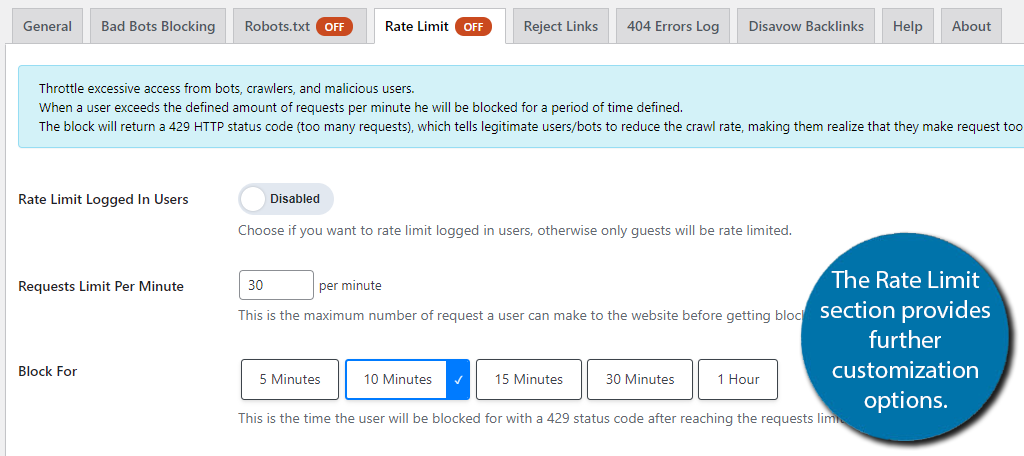Set block duration to 5 Minutes
Screen dimensions: 1024x456
290,380
